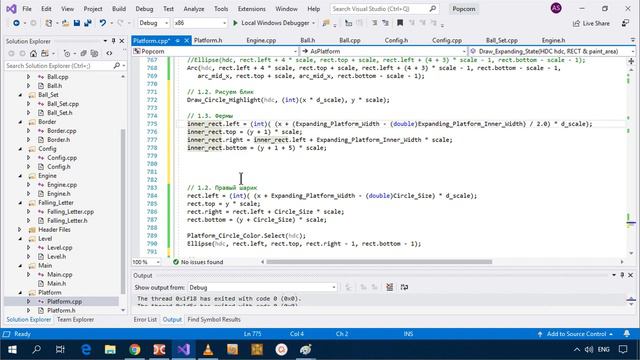Open the AsPlatform class dropdown

pos(383,51)
